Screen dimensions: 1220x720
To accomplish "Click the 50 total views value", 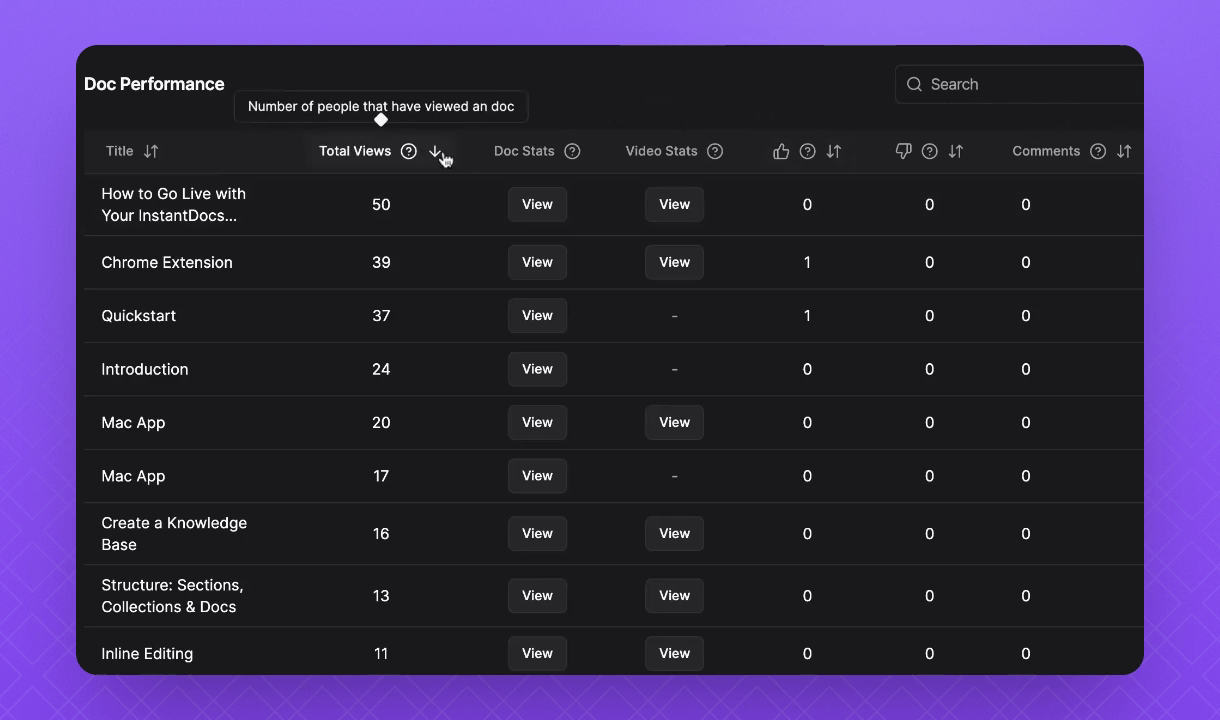I will (381, 204).
